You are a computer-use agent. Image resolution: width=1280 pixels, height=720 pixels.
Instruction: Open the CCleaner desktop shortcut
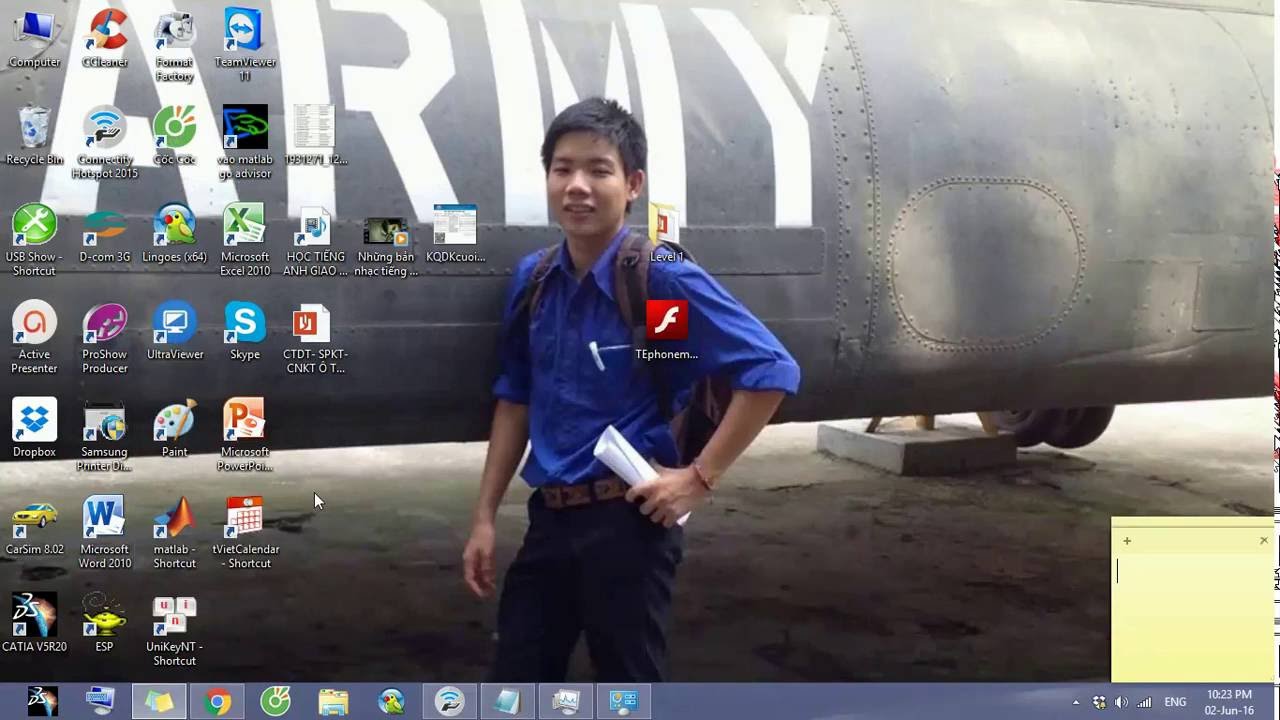(x=104, y=38)
